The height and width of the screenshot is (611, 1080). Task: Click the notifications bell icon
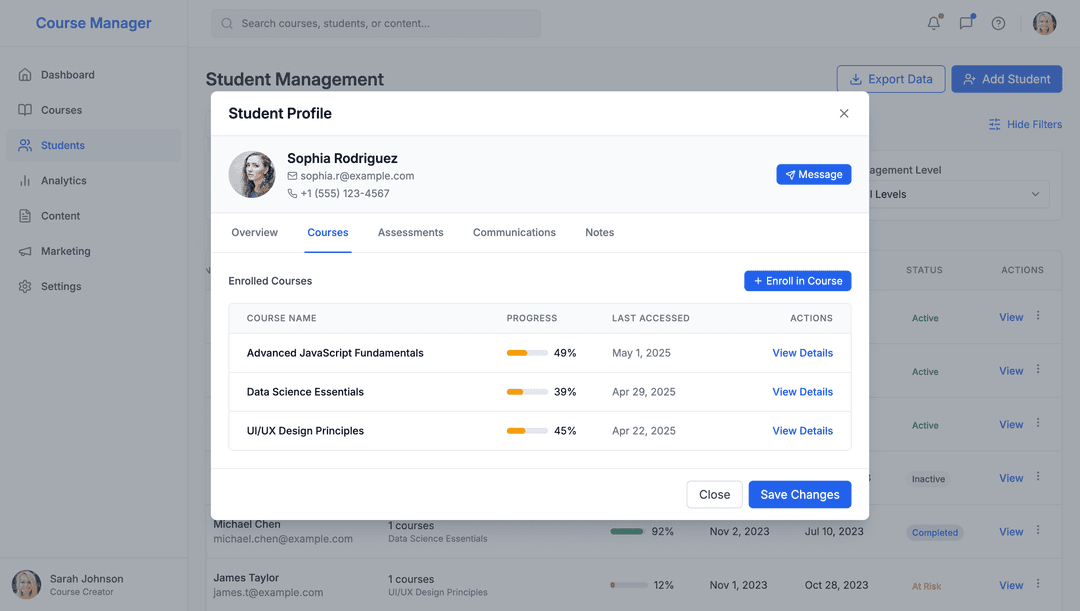[934, 23]
